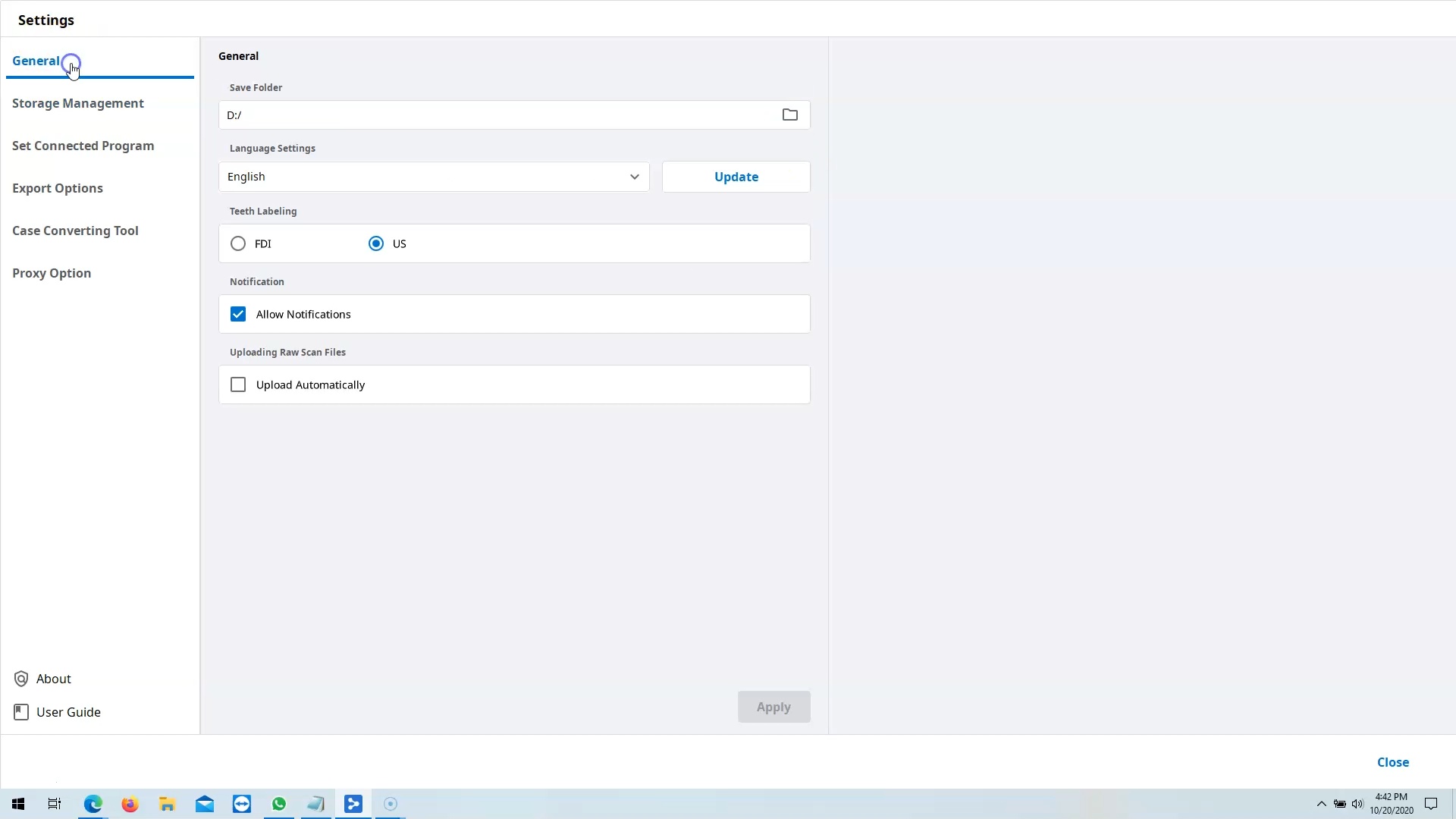This screenshot has width=1456, height=819.
Task: Close the Settings dialog
Action: point(1393,762)
